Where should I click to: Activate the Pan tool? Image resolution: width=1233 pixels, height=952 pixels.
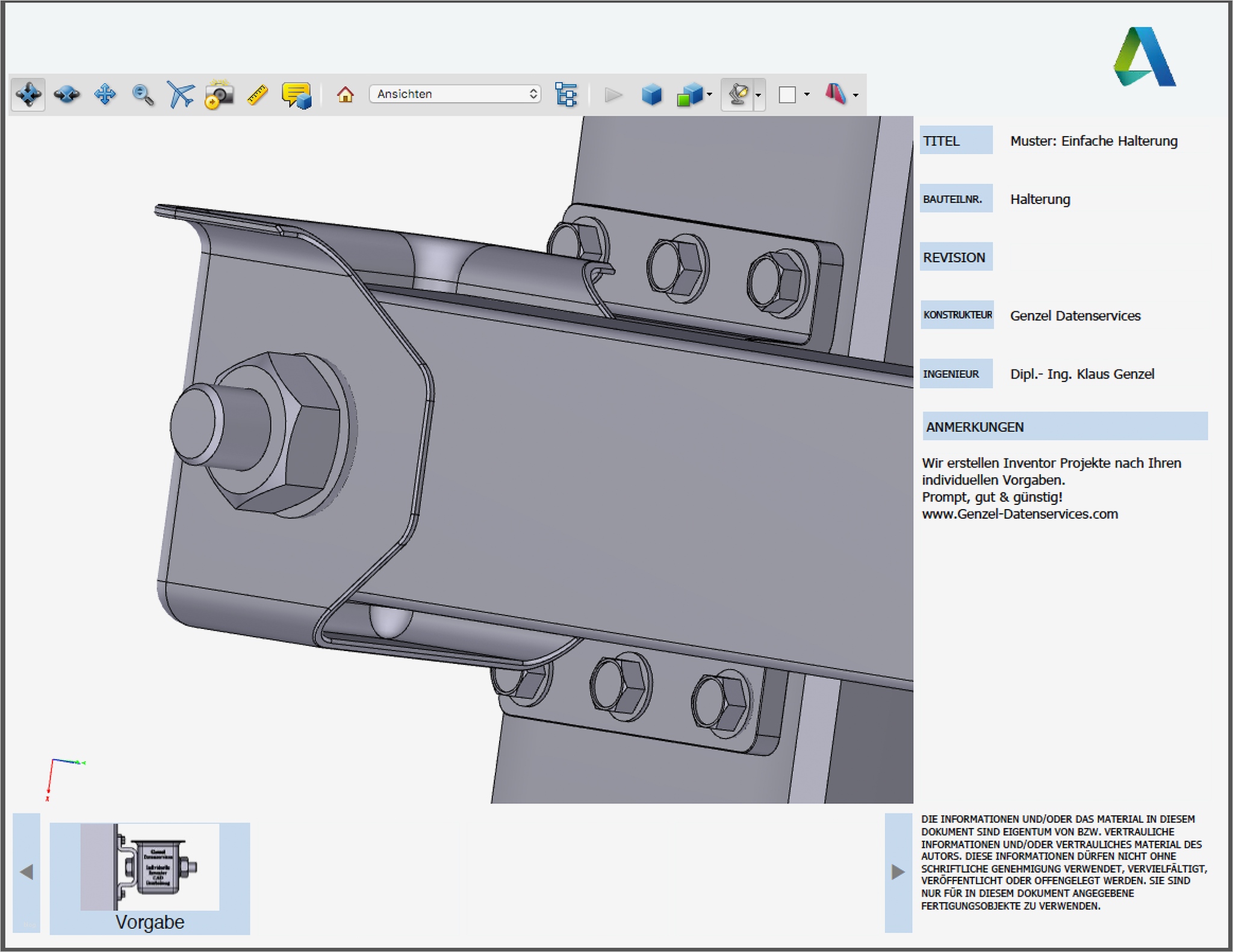tap(105, 94)
